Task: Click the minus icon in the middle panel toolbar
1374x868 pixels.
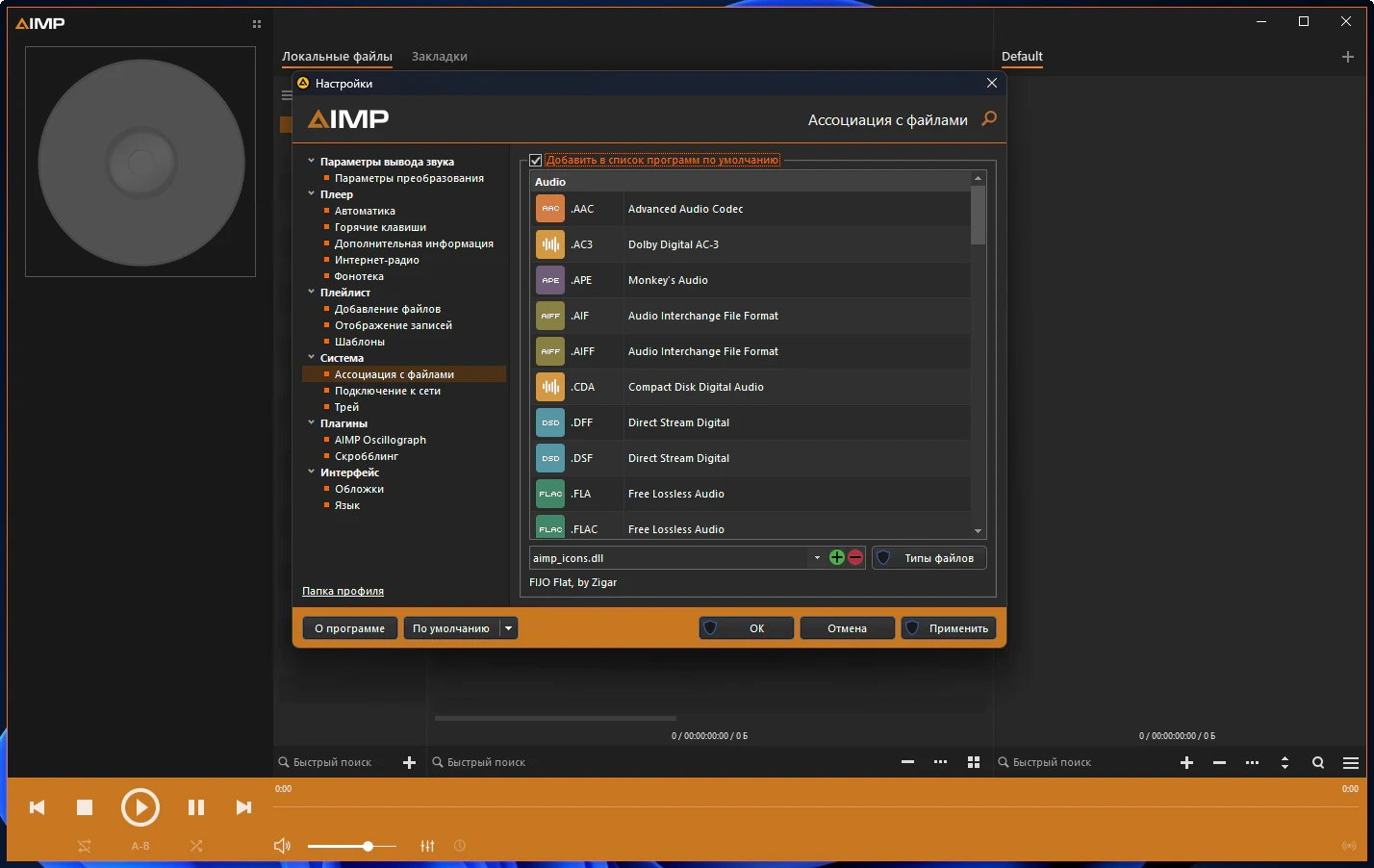Action: tap(907, 762)
